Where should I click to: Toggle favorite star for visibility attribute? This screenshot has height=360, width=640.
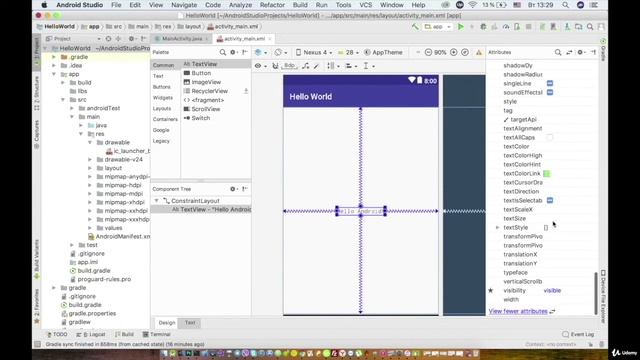coord(491,291)
